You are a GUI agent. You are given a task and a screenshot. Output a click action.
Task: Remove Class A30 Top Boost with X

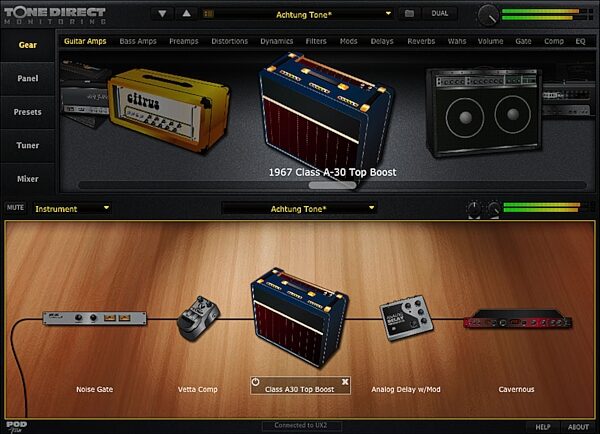(x=345, y=382)
